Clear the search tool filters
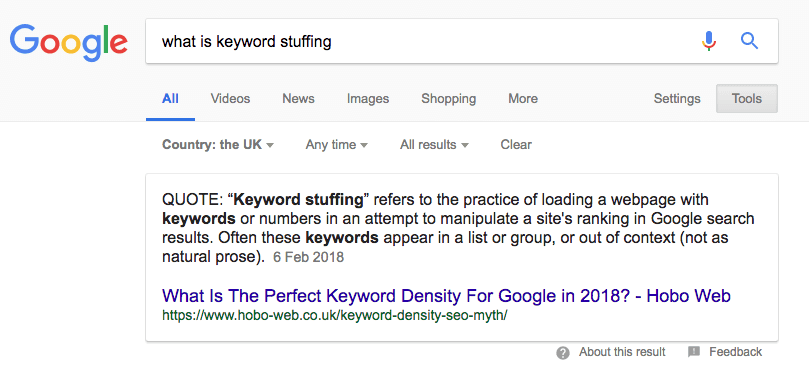Image resolution: width=809 pixels, height=376 pixels. click(x=516, y=145)
